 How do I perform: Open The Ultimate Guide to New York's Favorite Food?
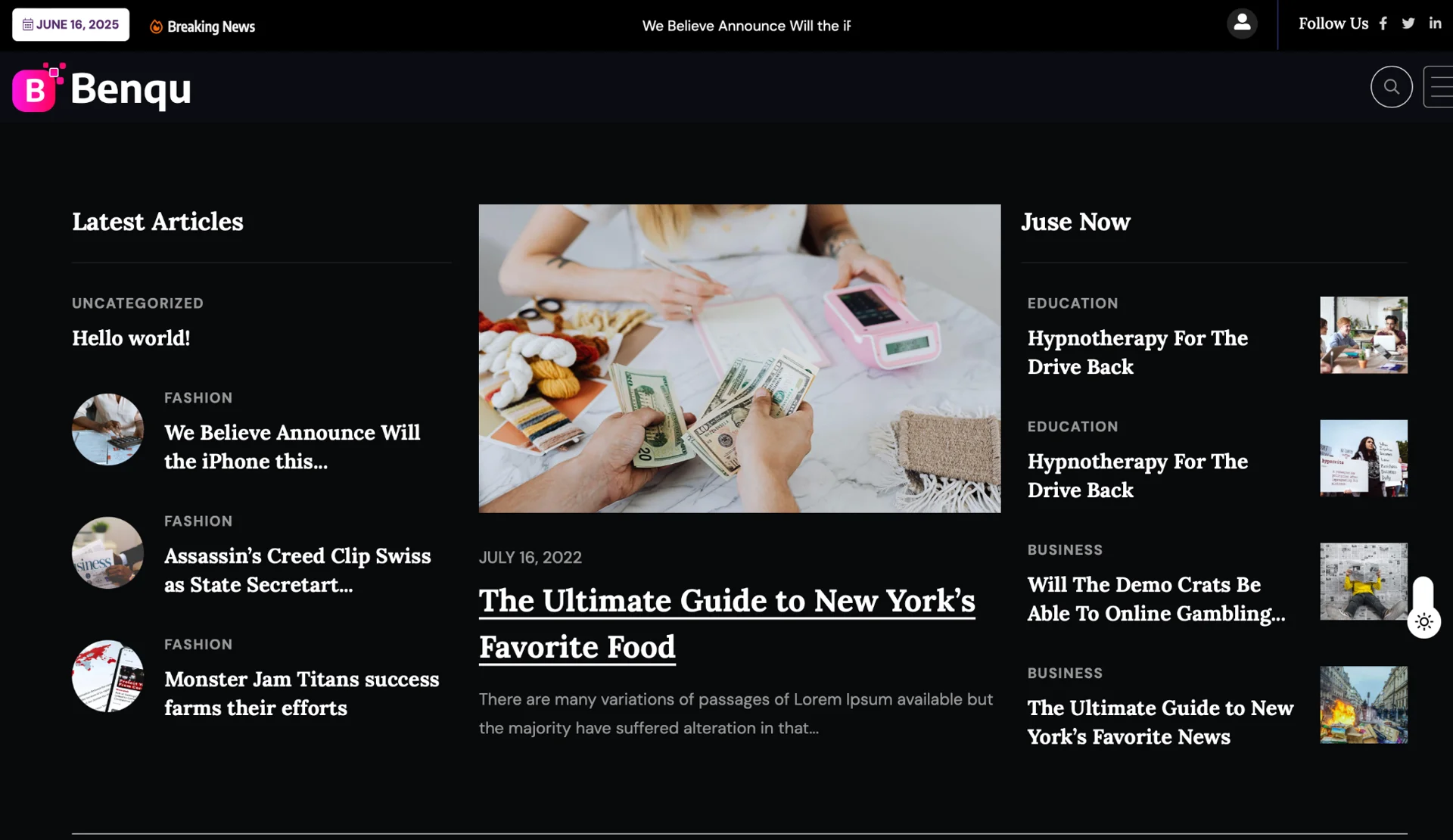[x=727, y=624]
